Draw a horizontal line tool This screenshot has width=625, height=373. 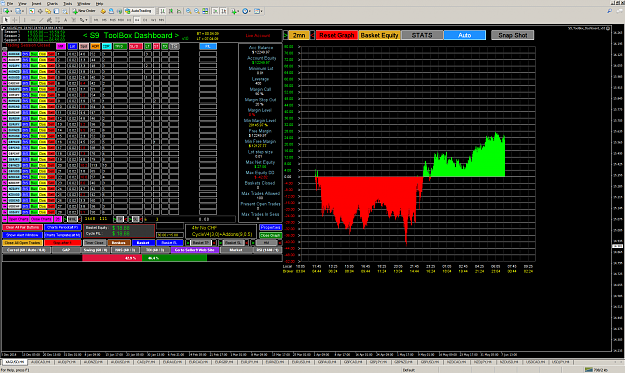tap(33, 20)
